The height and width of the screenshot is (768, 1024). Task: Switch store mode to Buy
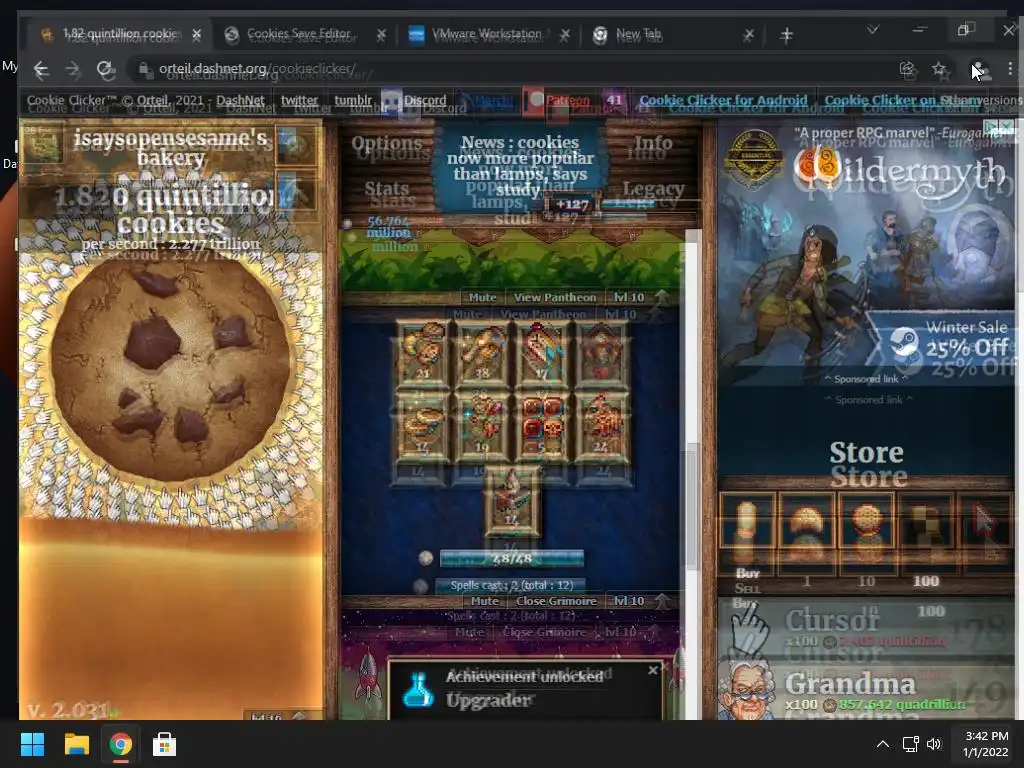pos(747,573)
